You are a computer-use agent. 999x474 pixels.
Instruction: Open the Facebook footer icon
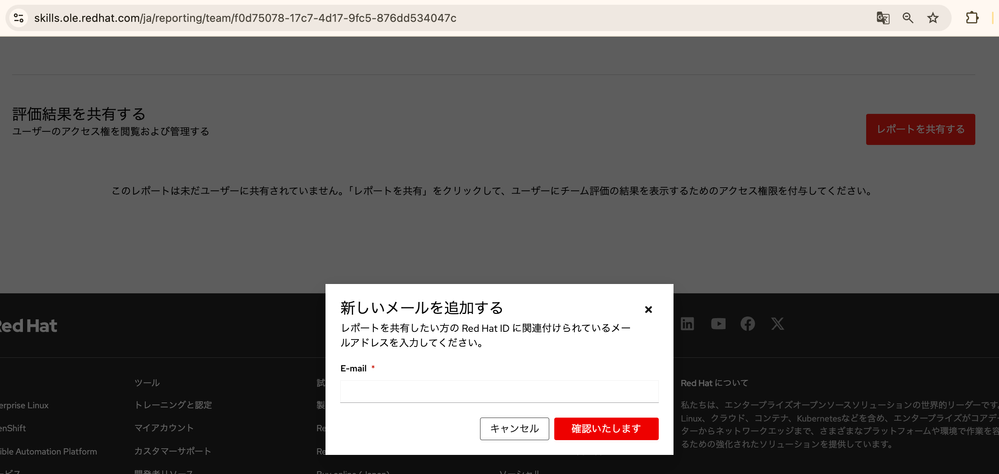747,324
